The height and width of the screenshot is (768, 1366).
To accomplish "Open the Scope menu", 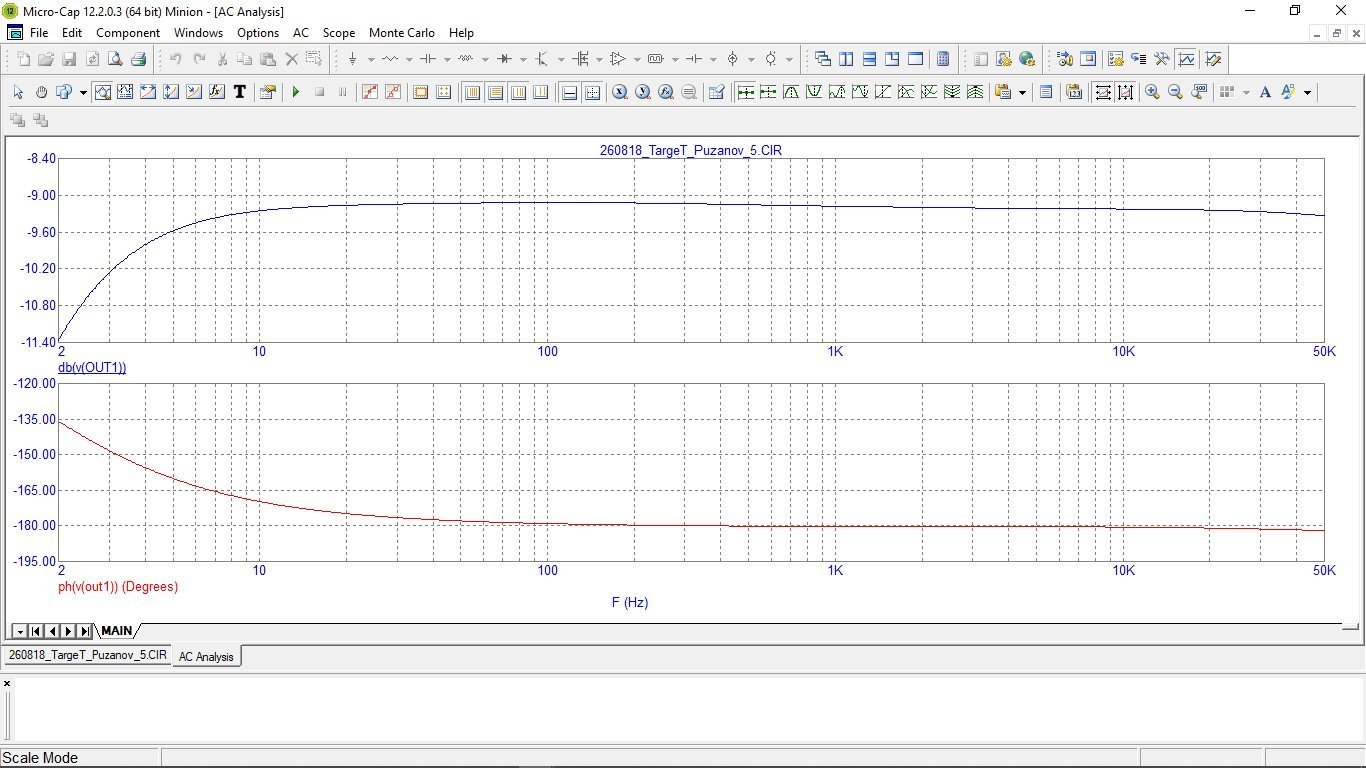I will (x=339, y=33).
